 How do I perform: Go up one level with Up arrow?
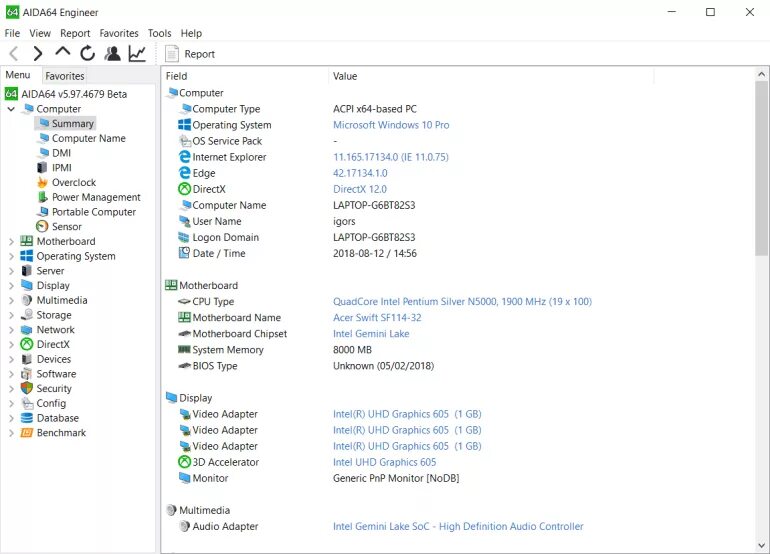coord(62,52)
